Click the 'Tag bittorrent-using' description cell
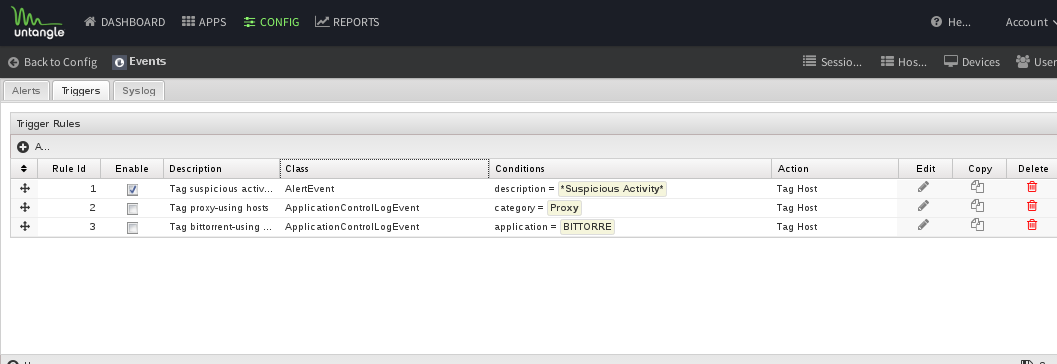This screenshot has height=364, width=1057. click(x=221, y=226)
